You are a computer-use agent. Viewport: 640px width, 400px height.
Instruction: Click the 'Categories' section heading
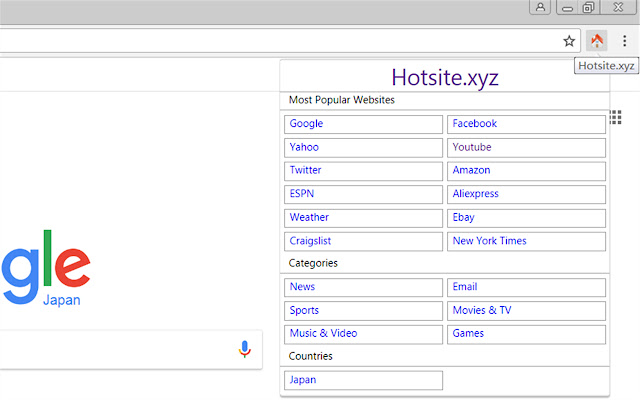click(x=313, y=263)
